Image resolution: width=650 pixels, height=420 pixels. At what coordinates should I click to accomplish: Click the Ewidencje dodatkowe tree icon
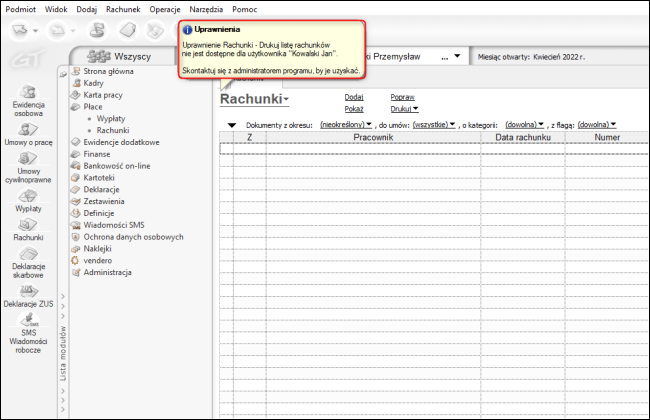point(75,142)
